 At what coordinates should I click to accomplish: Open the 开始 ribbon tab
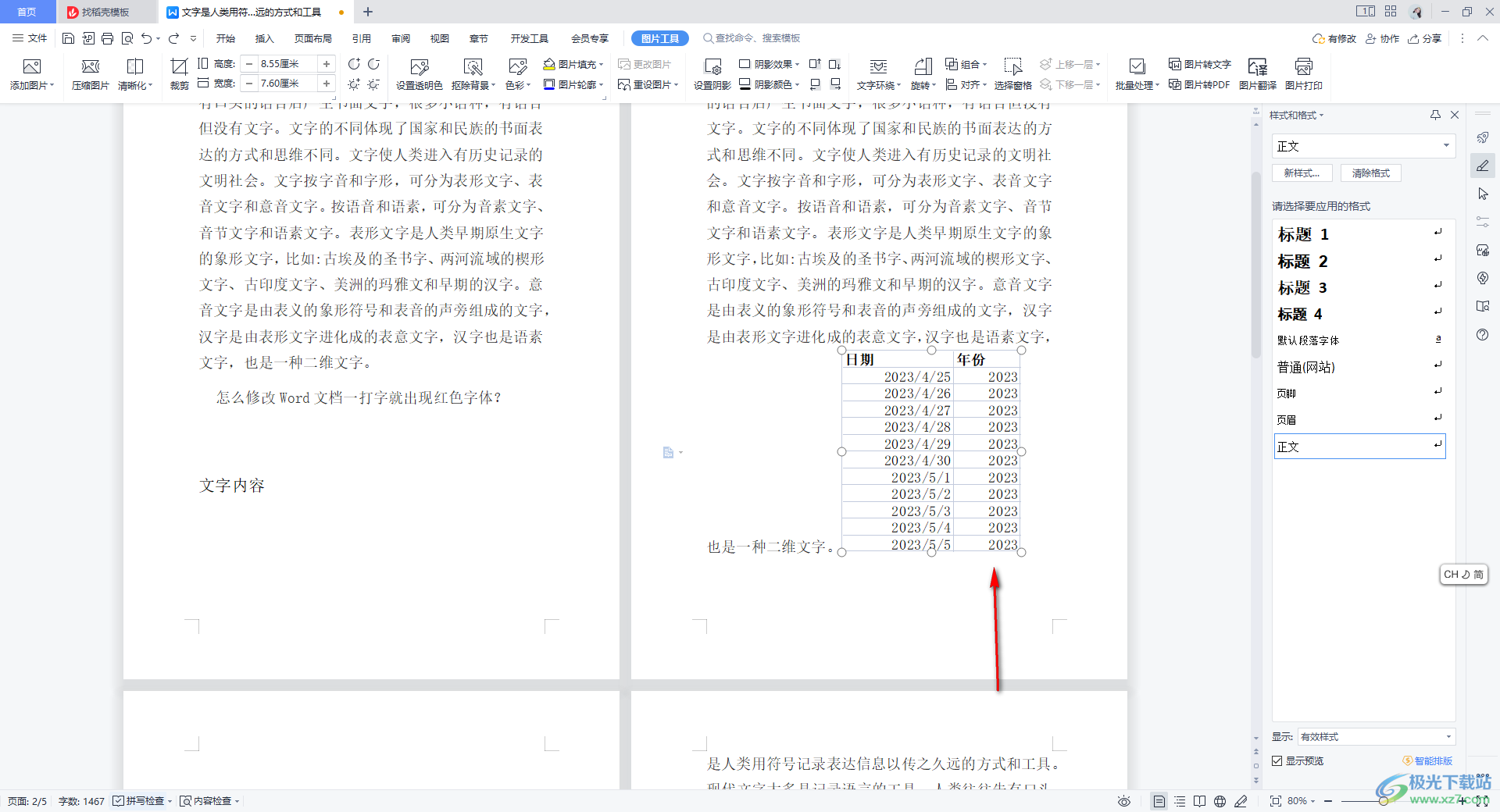pyautogui.click(x=226, y=38)
